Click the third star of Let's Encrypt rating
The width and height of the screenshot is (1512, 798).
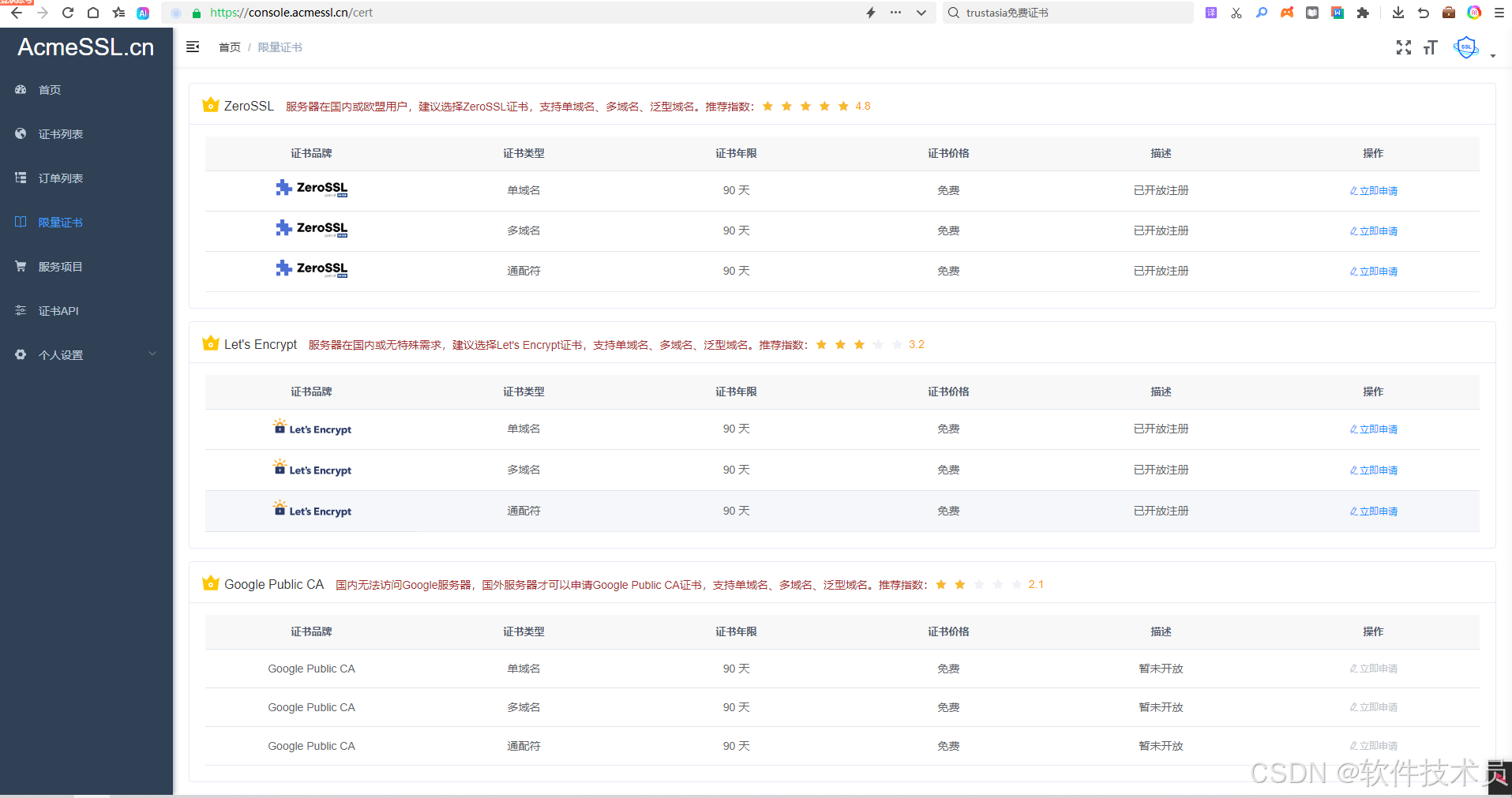(x=859, y=344)
